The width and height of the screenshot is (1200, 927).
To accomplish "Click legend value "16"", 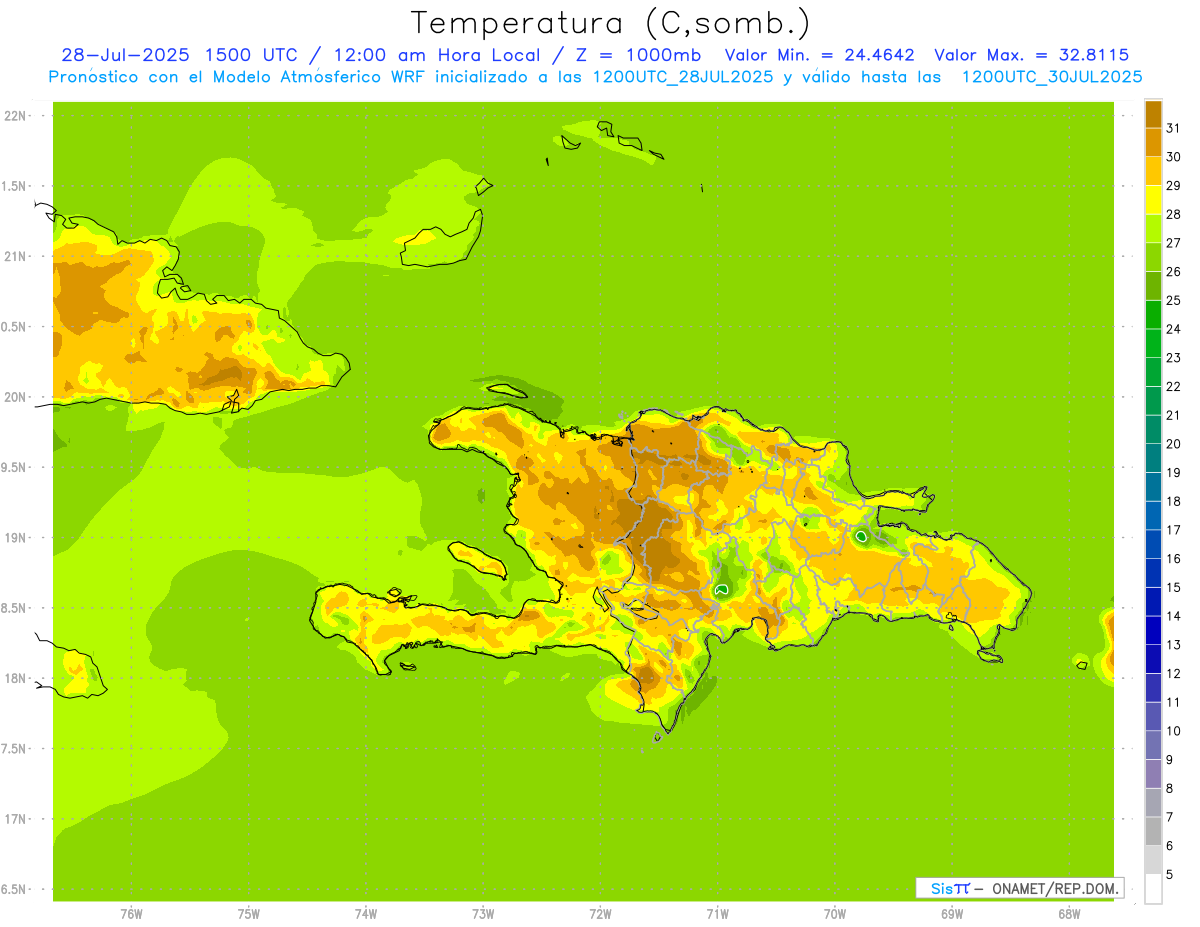I will pyautogui.click(x=1173, y=559).
